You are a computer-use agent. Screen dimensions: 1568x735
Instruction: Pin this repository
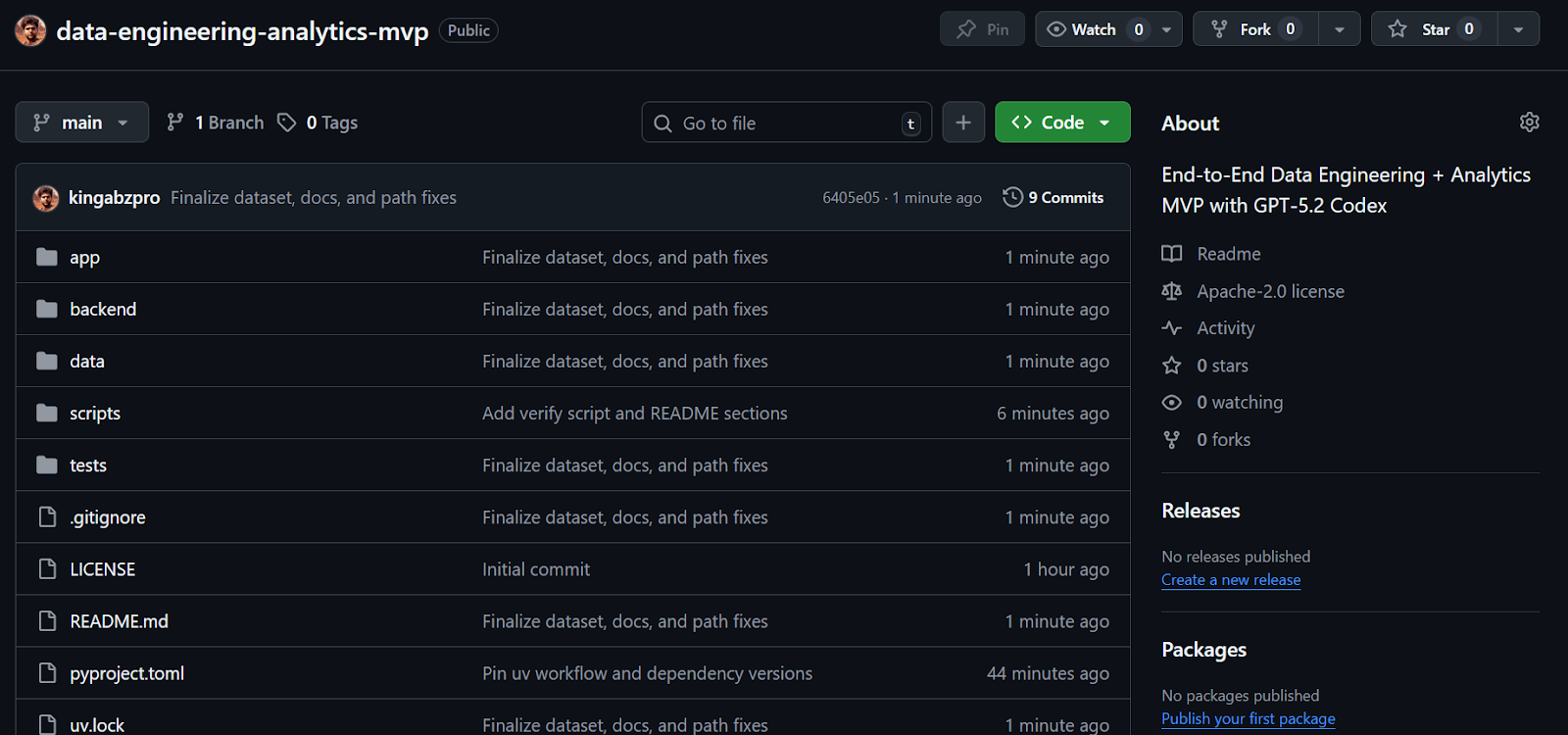[x=982, y=29]
